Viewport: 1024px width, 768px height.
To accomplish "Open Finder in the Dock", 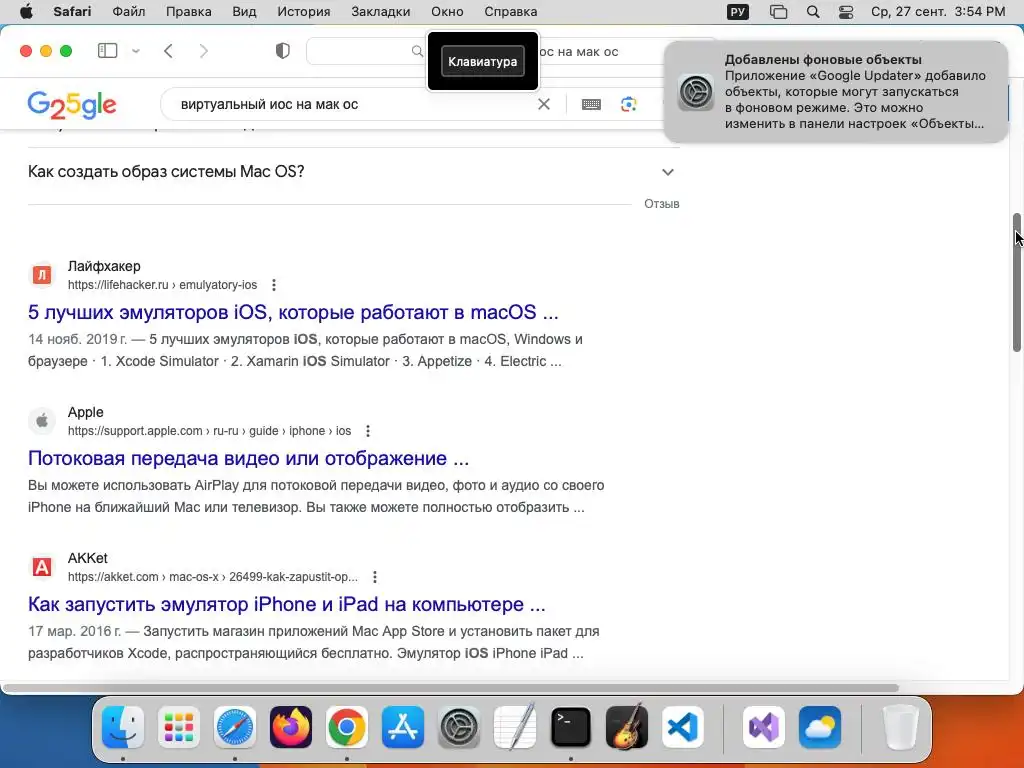I will click(123, 728).
